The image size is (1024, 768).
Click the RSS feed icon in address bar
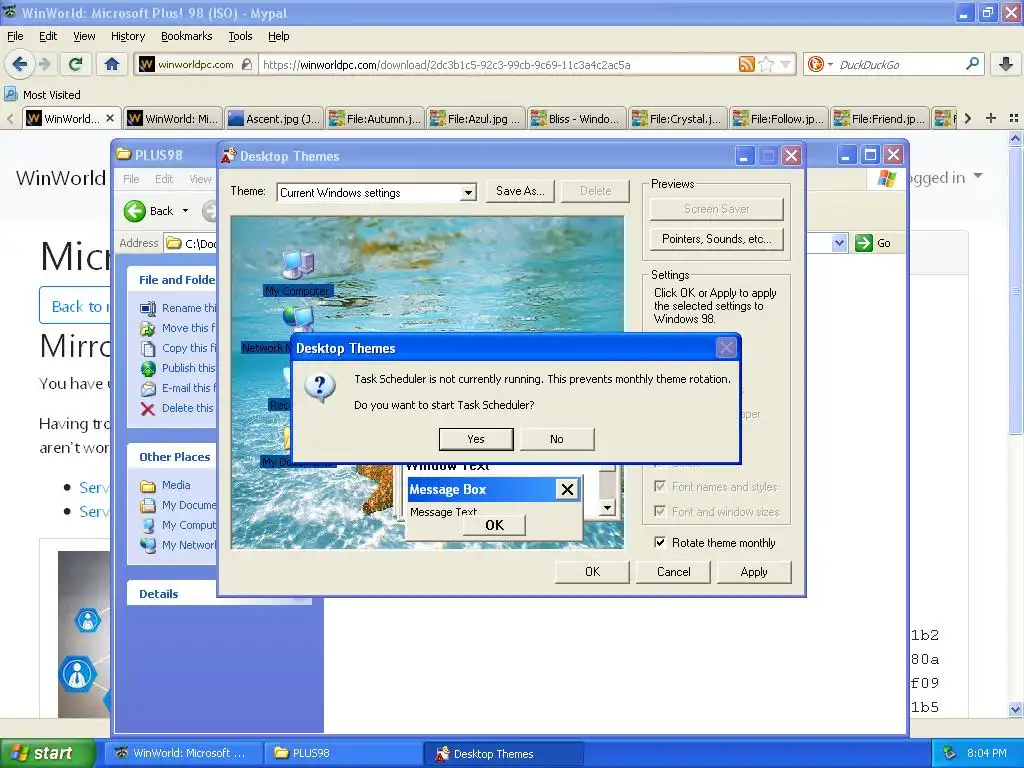pos(746,64)
